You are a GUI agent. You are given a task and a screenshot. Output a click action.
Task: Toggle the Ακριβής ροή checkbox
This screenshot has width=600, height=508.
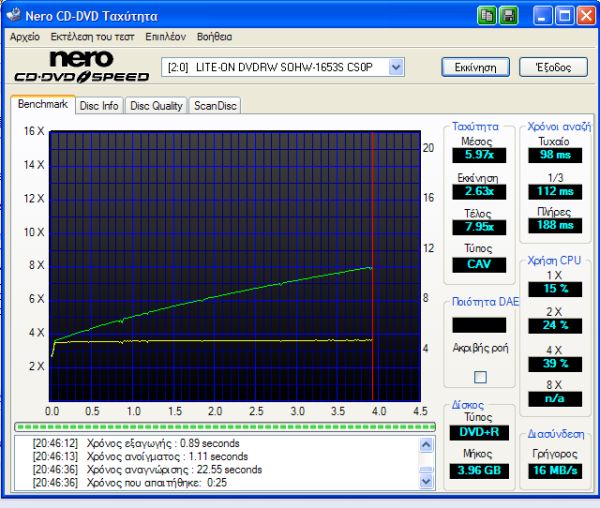click(x=480, y=377)
